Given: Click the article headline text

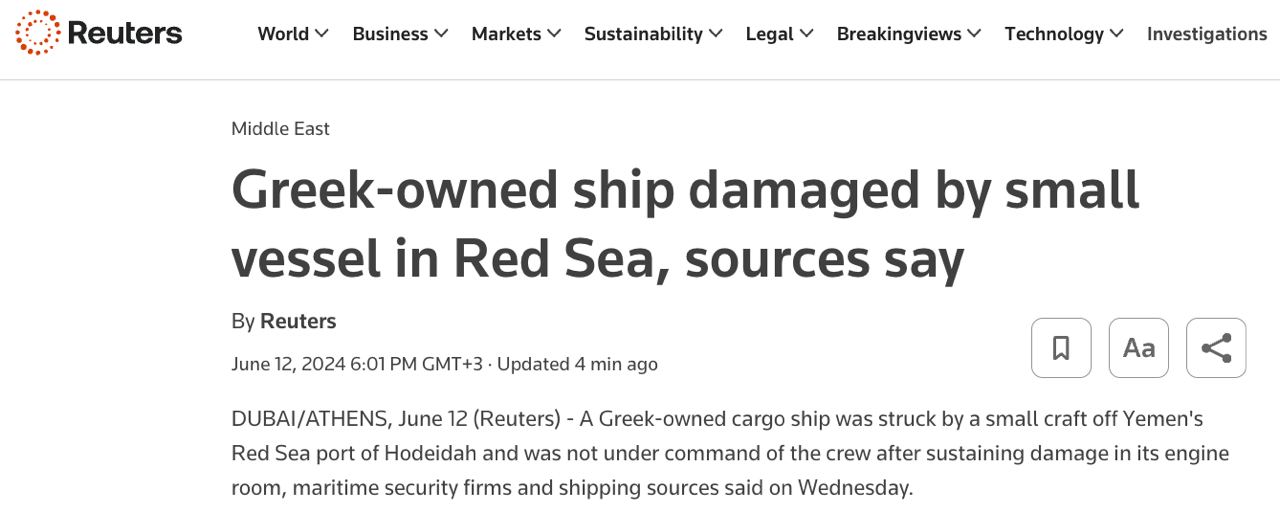Looking at the screenshot, I should pyautogui.click(x=685, y=223).
